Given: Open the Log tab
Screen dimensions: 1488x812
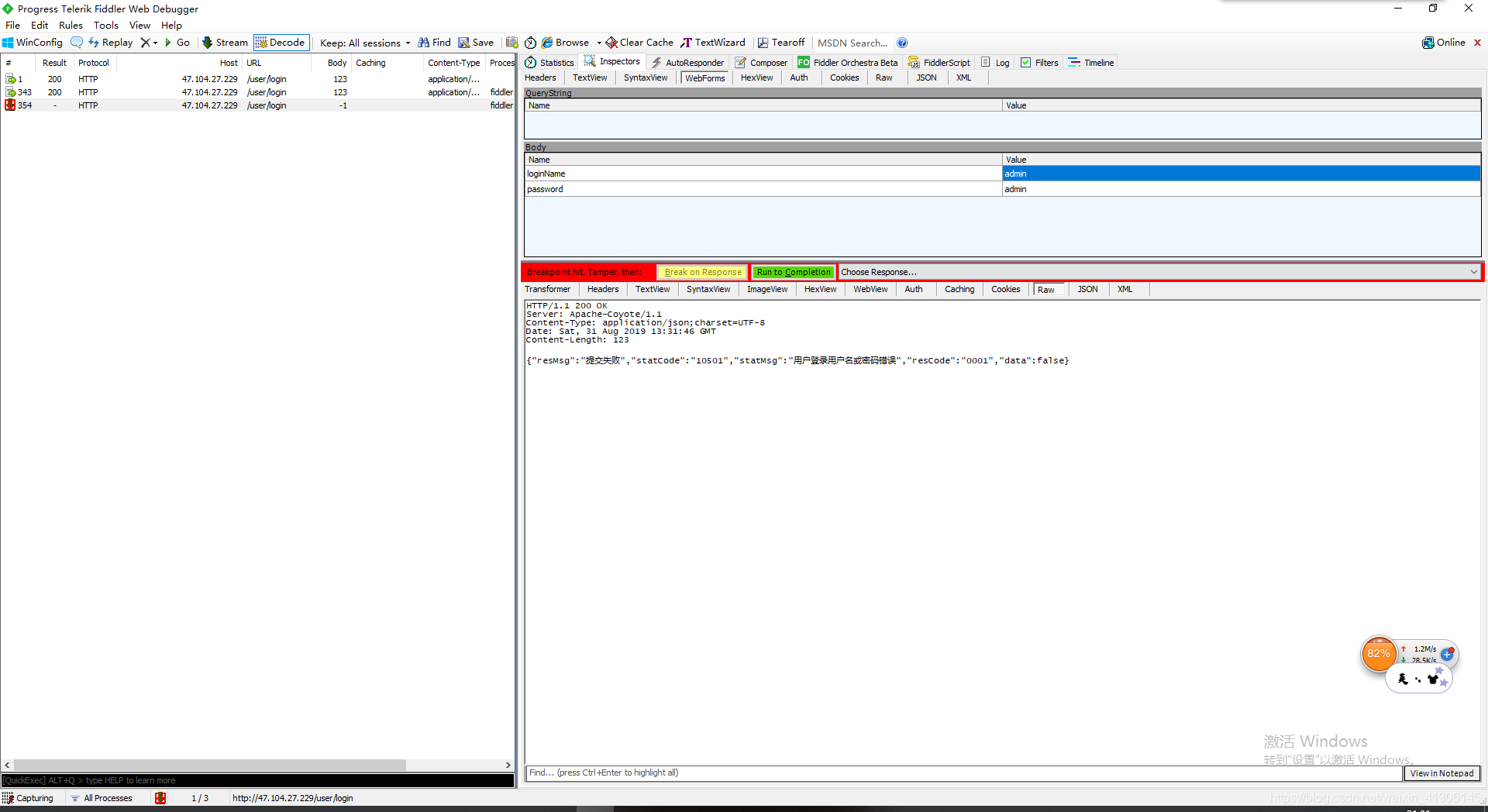Looking at the screenshot, I should coord(995,63).
